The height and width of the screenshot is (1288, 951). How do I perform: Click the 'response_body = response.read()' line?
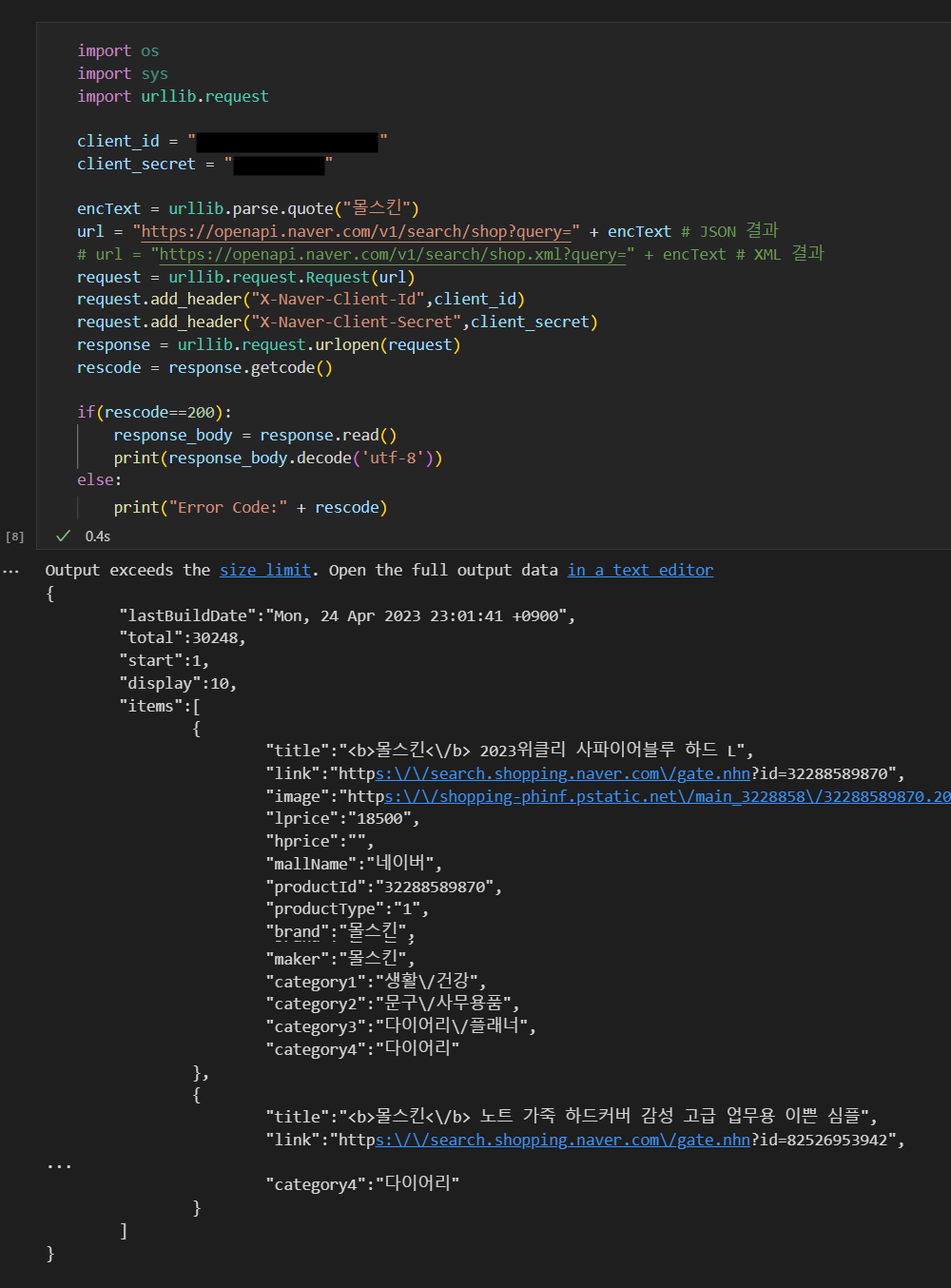[x=255, y=435]
